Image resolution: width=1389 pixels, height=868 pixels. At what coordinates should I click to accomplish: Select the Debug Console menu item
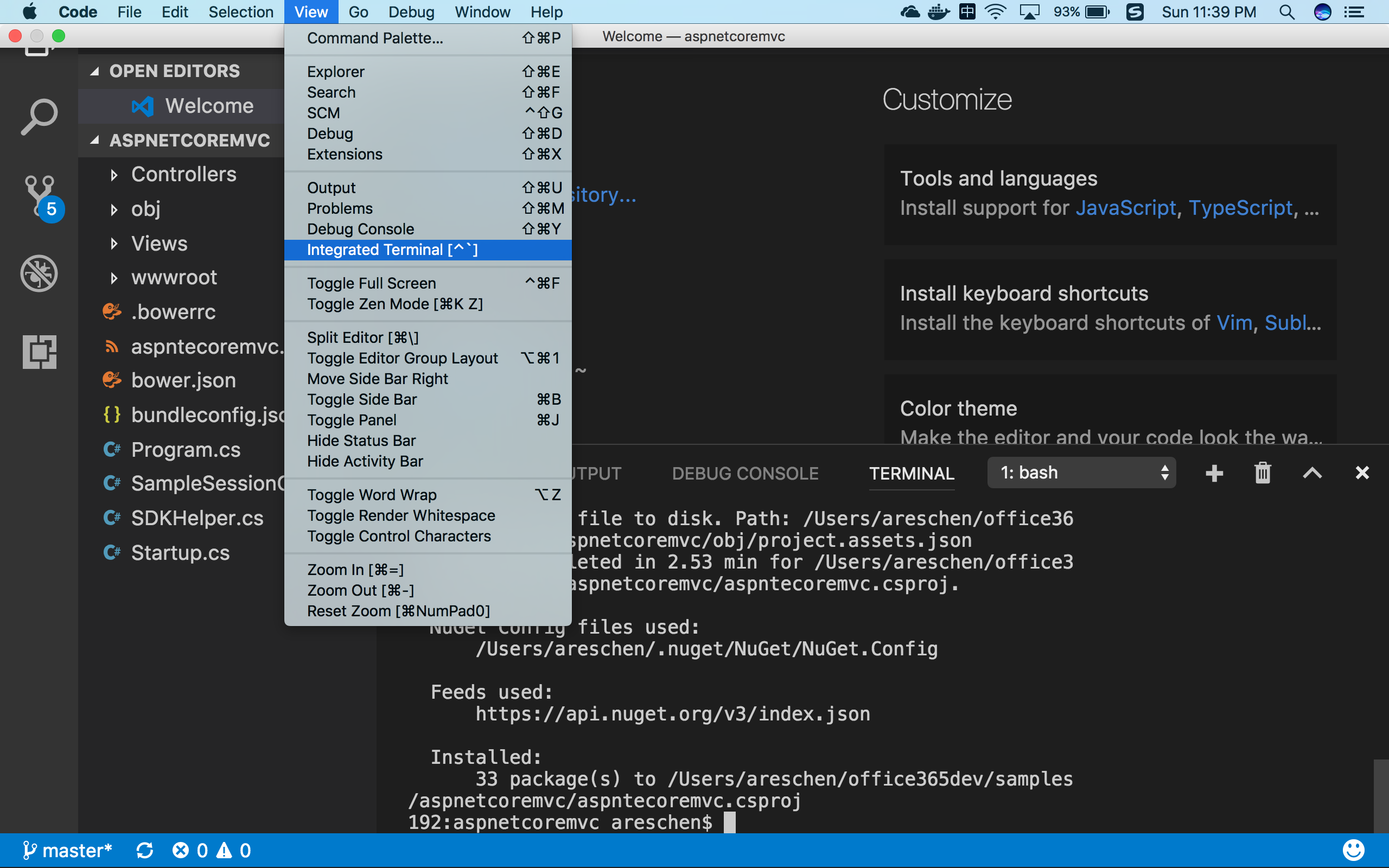pyautogui.click(x=361, y=228)
